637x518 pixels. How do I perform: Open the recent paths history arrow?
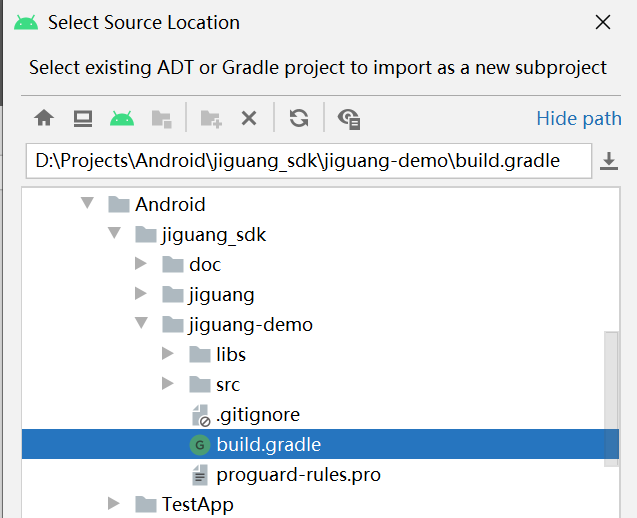[609, 161]
